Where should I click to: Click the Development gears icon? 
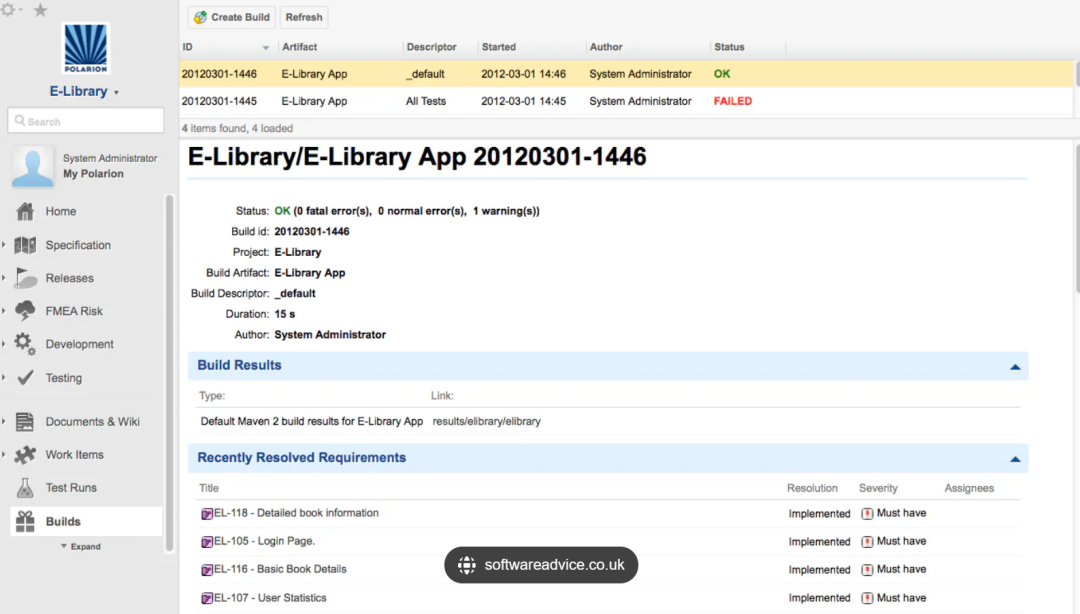click(26, 344)
